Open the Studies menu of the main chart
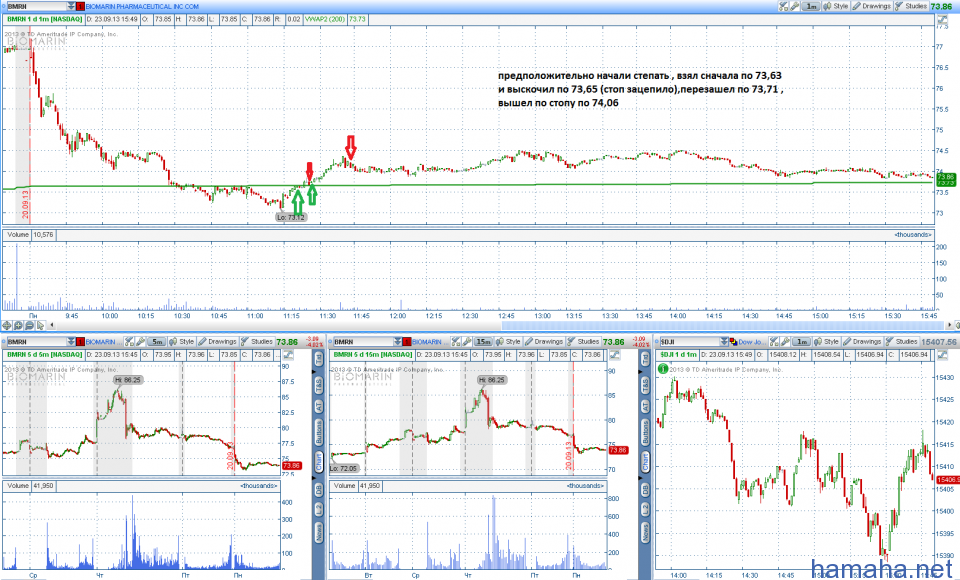 (x=910, y=6)
